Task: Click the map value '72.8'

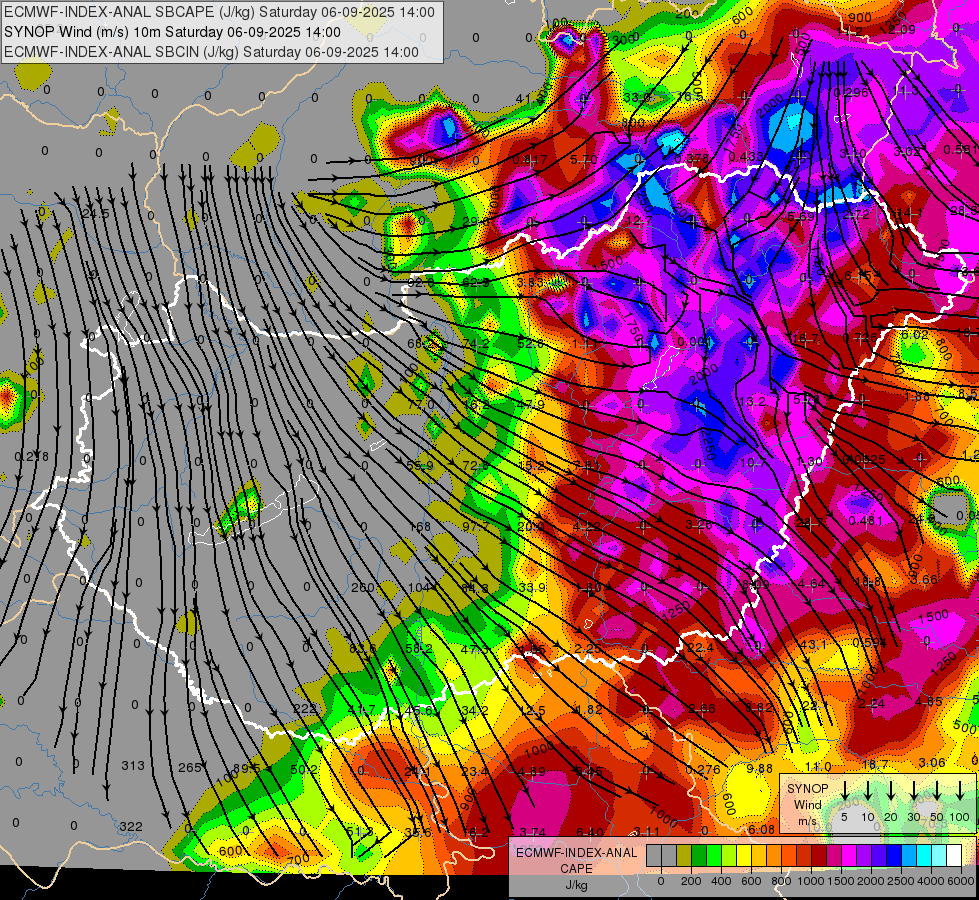Action: (476, 465)
